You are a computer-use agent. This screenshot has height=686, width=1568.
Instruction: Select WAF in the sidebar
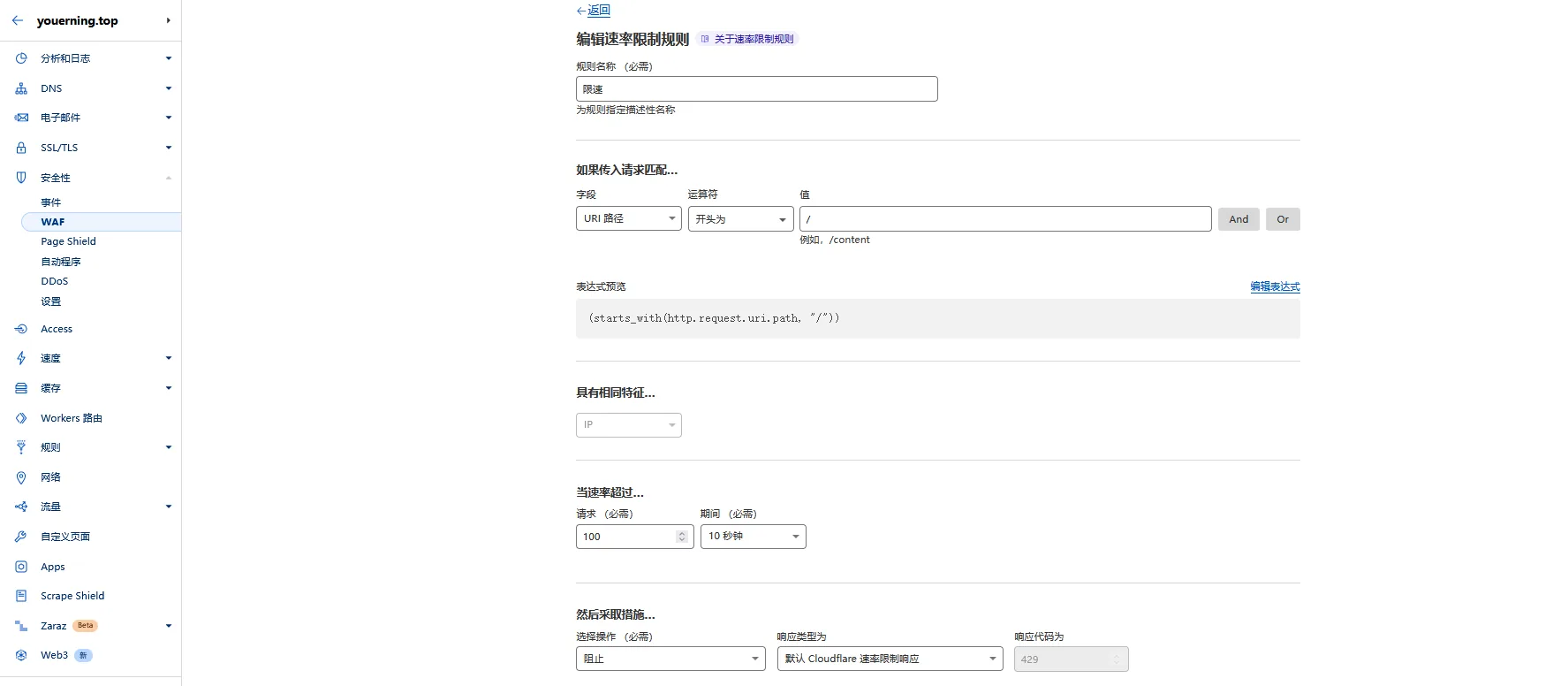coord(101,222)
